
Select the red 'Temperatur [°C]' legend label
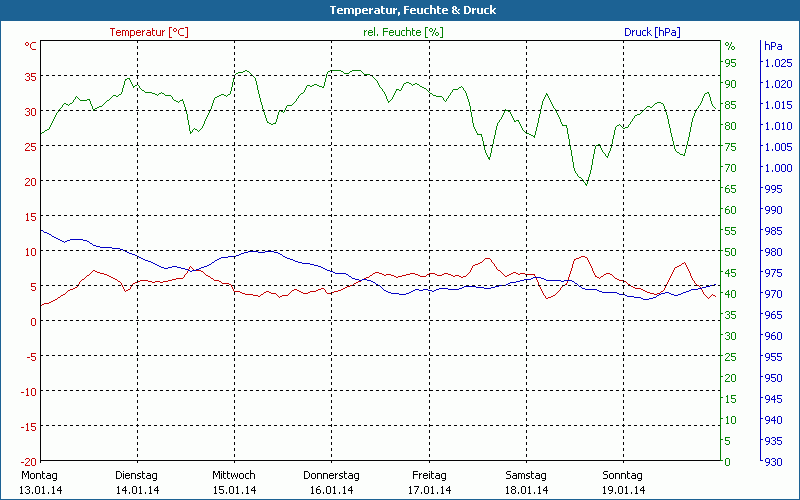click(149, 32)
